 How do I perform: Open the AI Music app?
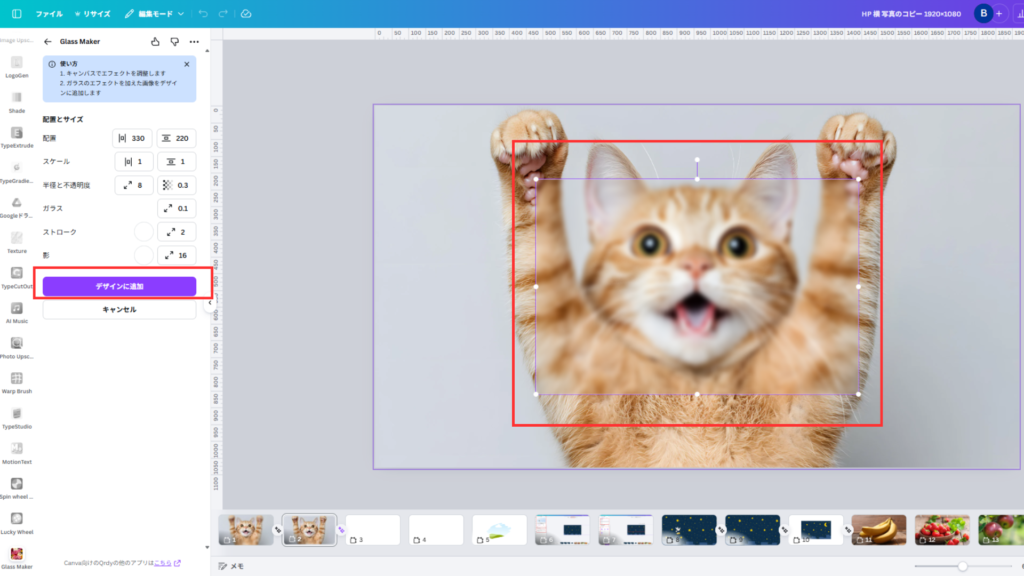17,310
